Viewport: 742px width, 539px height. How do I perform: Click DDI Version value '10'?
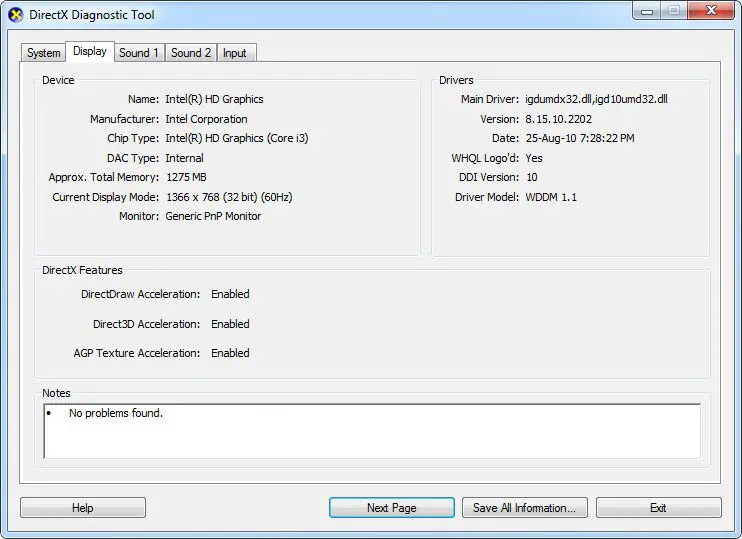coord(532,177)
